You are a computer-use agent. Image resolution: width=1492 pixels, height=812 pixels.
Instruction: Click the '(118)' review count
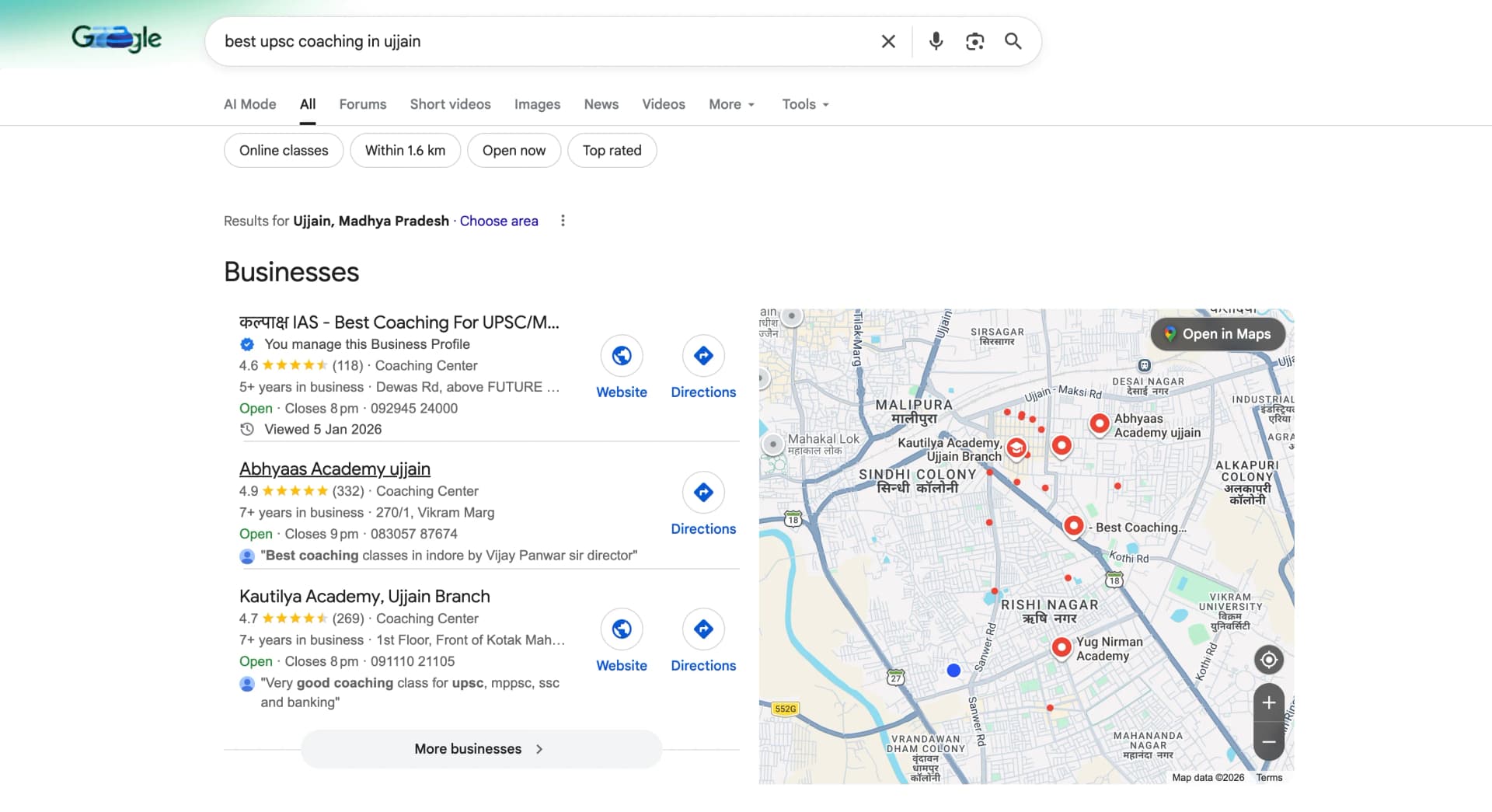(x=347, y=365)
